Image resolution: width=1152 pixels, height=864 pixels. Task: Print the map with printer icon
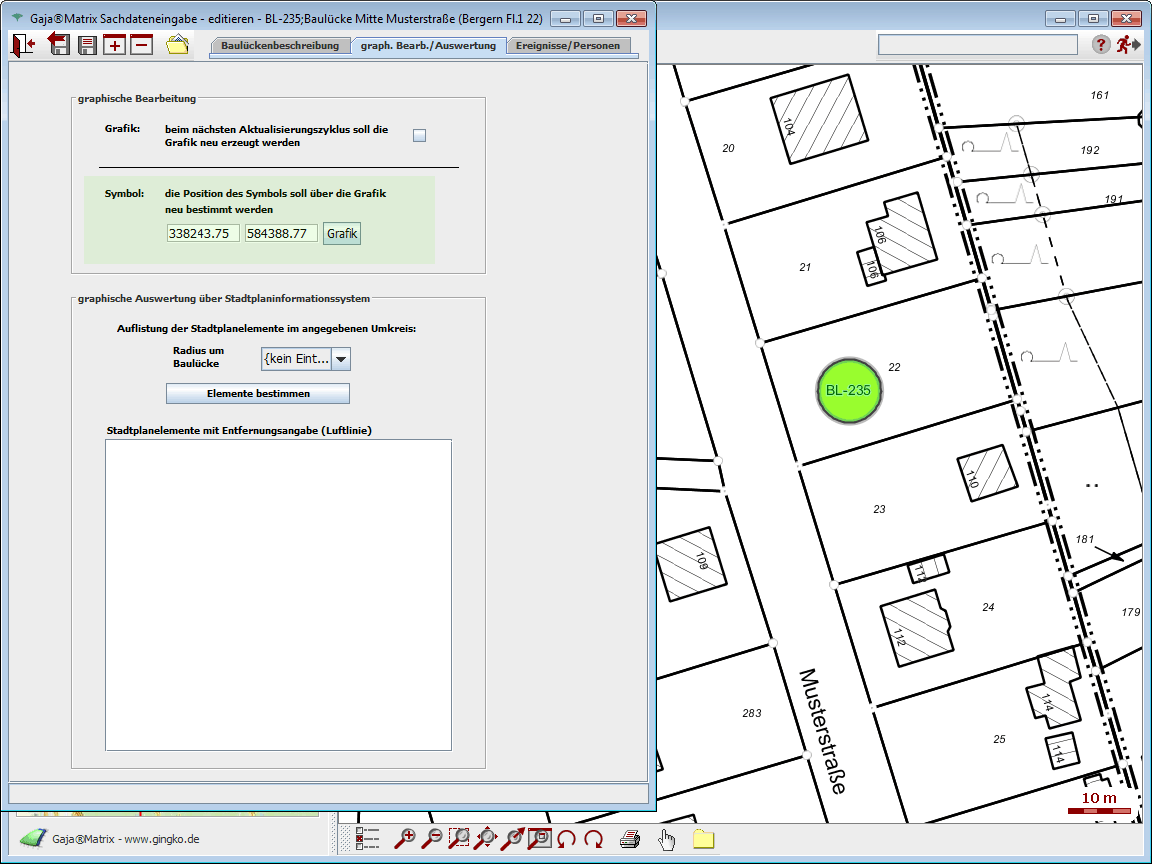click(629, 839)
